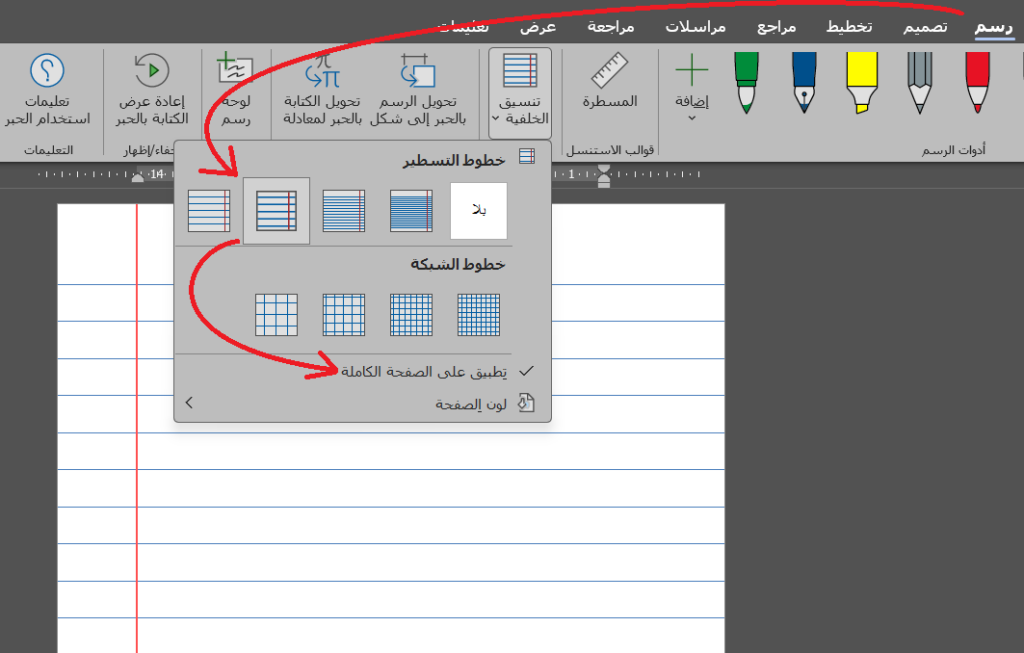Image resolution: width=1024 pixels, height=653 pixels.
Task: Choose the green pen tool
Action: [x=746, y=83]
